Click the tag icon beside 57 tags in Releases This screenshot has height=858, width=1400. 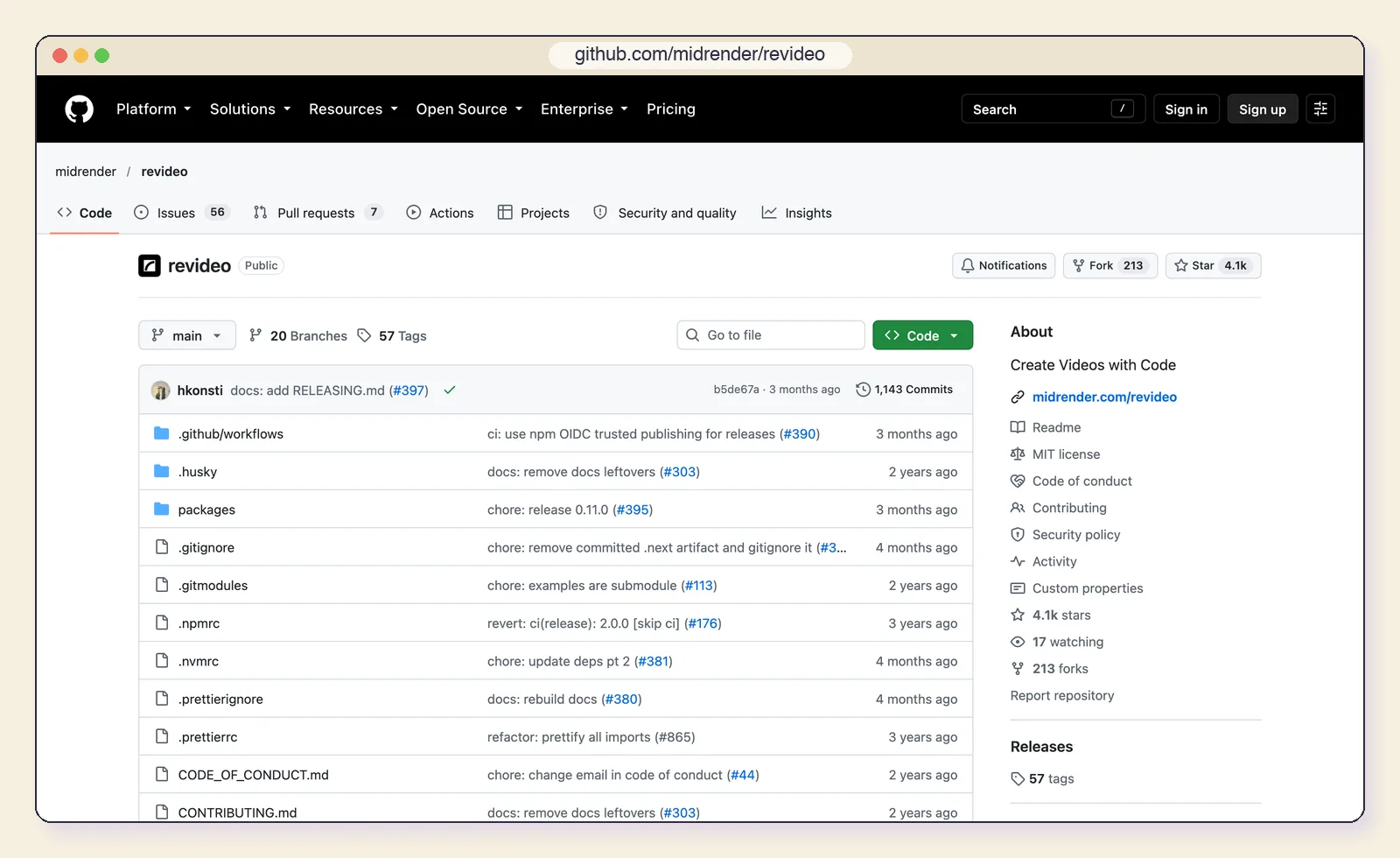pos(1018,779)
